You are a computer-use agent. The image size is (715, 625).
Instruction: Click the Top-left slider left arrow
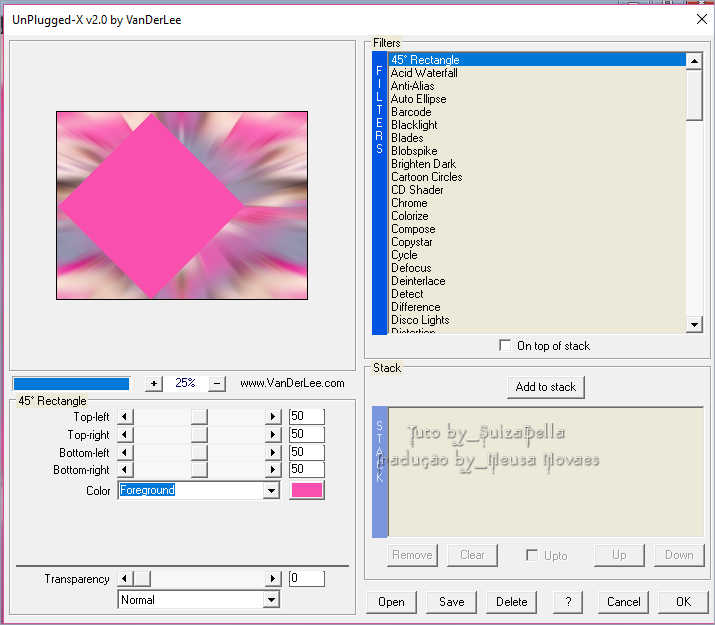click(125, 416)
